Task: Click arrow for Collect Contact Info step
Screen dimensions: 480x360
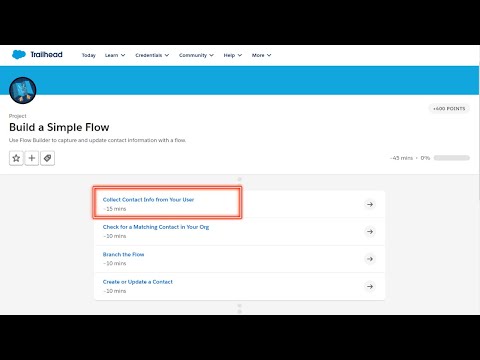Action: coord(370,204)
